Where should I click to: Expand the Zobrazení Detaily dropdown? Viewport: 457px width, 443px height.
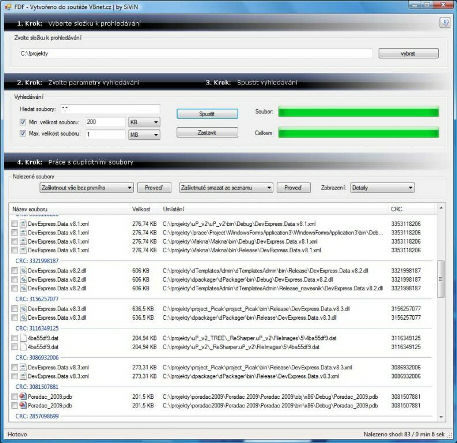click(382, 188)
